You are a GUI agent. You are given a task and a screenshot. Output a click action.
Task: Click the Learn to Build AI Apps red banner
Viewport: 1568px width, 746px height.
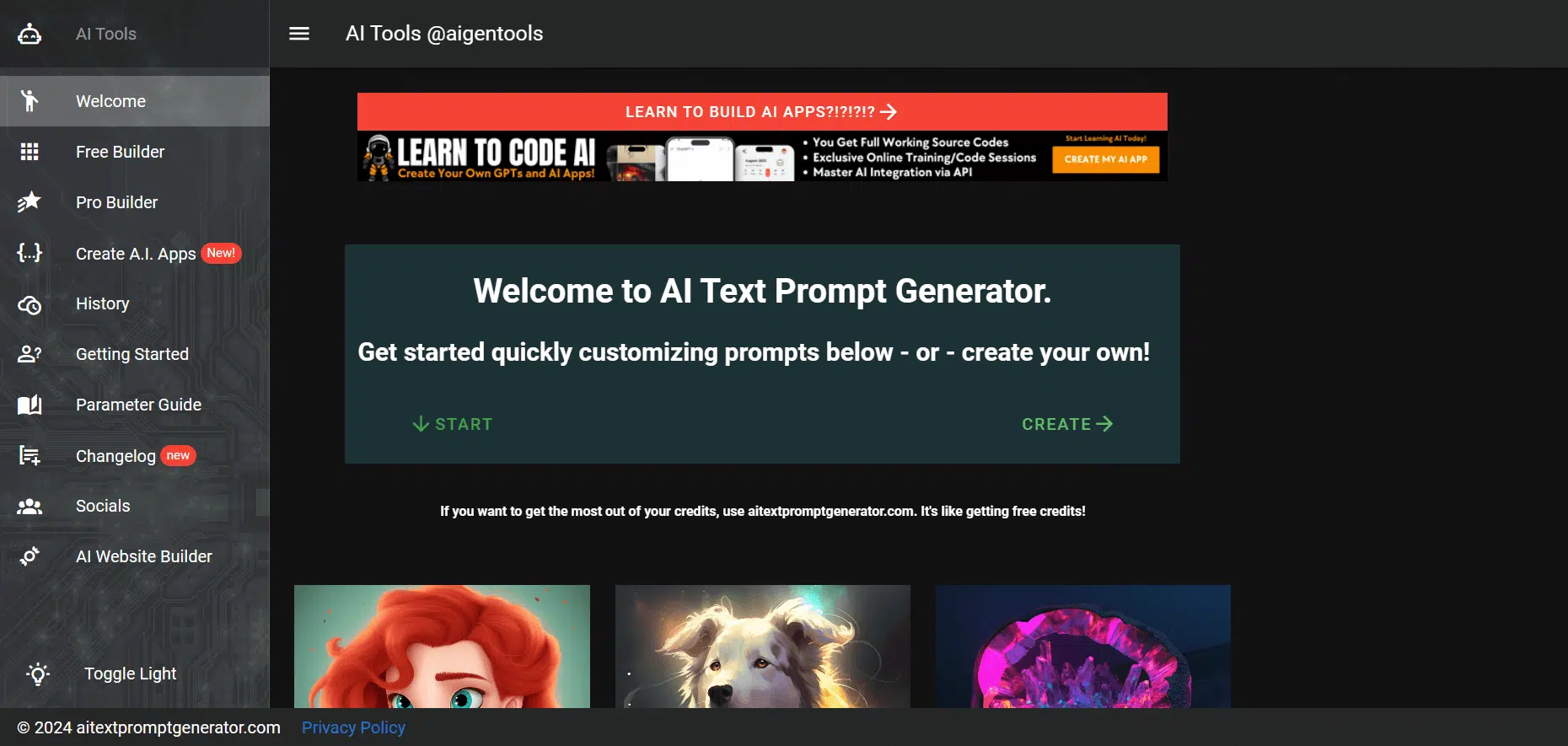762,112
